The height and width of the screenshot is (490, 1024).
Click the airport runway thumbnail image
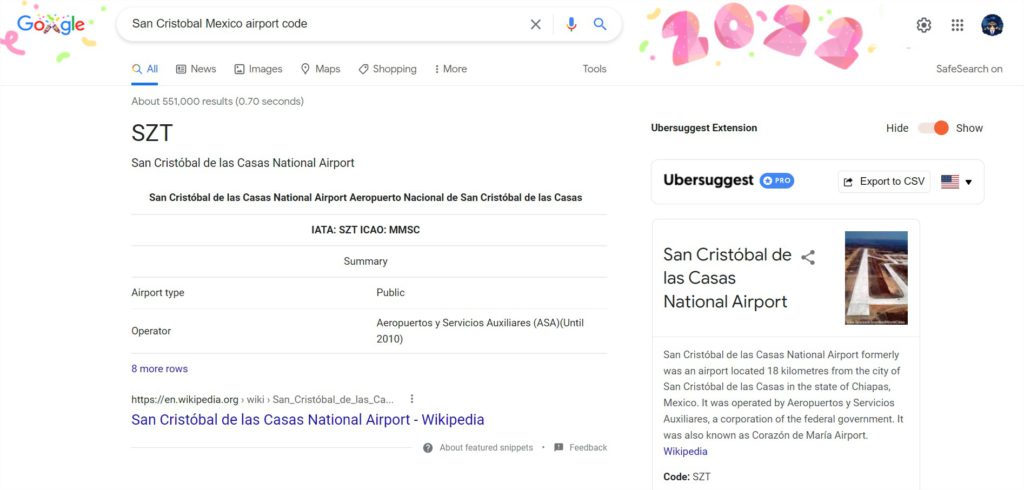pyautogui.click(x=876, y=278)
